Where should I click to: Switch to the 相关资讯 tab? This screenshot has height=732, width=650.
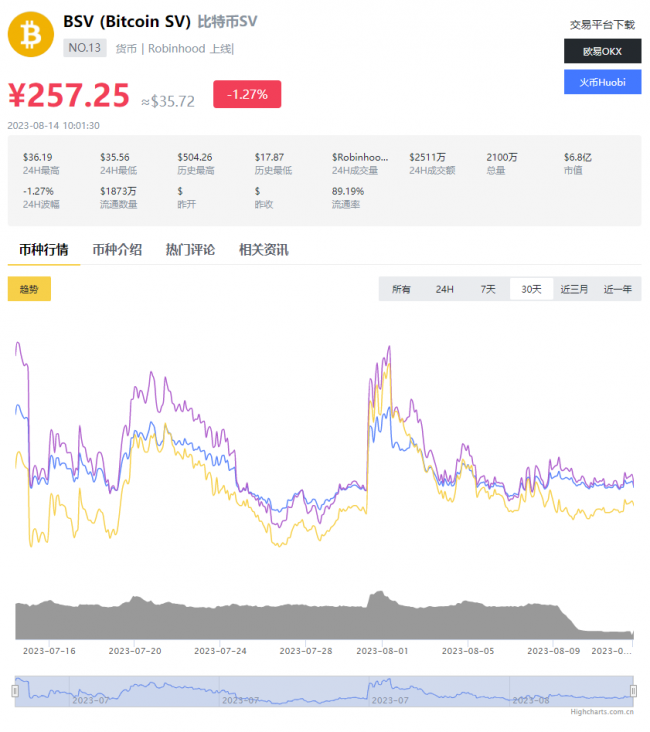click(264, 250)
